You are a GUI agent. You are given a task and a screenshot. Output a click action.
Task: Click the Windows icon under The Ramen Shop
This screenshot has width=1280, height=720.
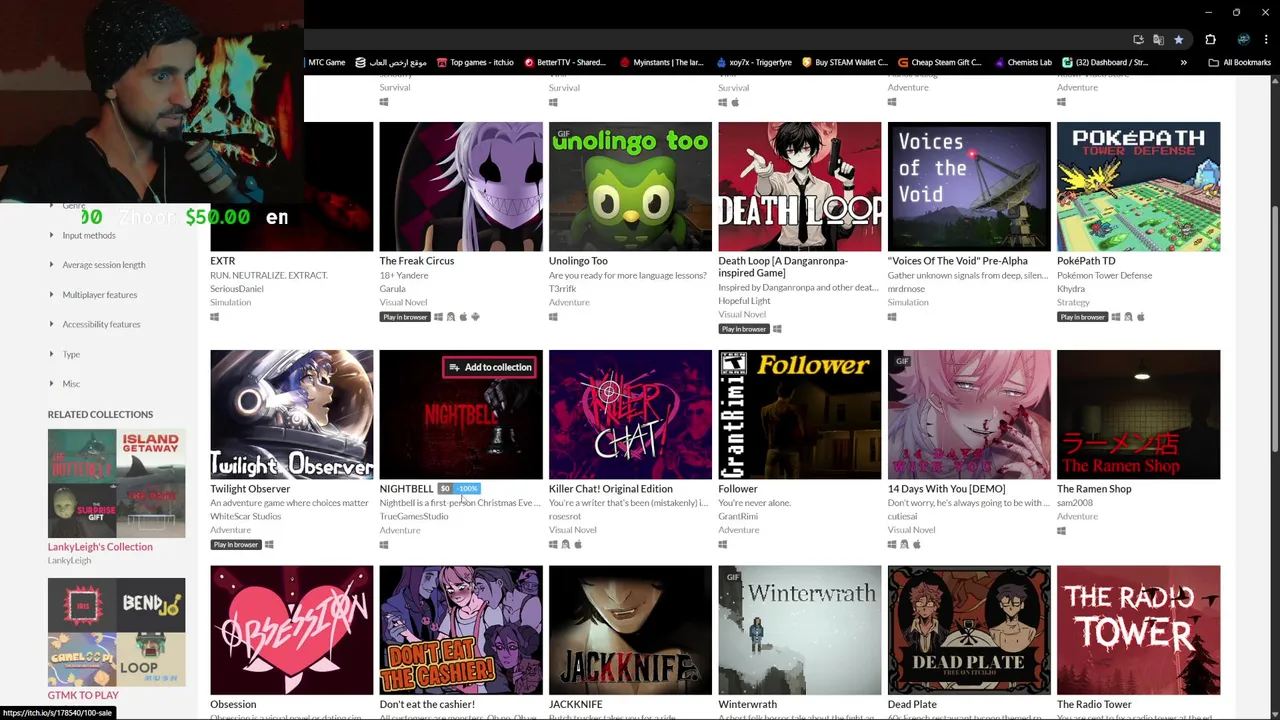click(1061, 531)
